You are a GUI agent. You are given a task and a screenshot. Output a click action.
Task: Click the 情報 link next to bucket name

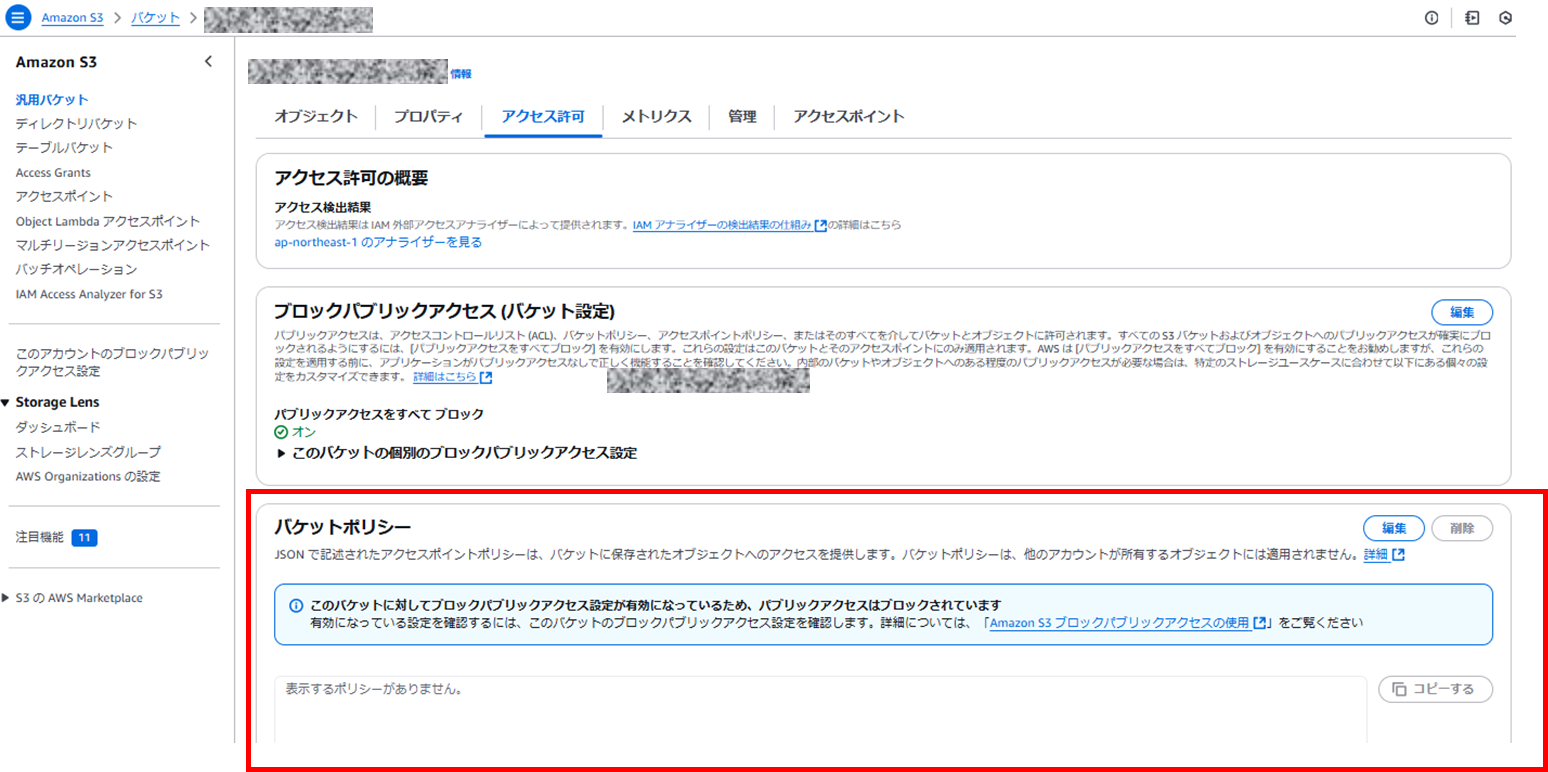point(461,74)
